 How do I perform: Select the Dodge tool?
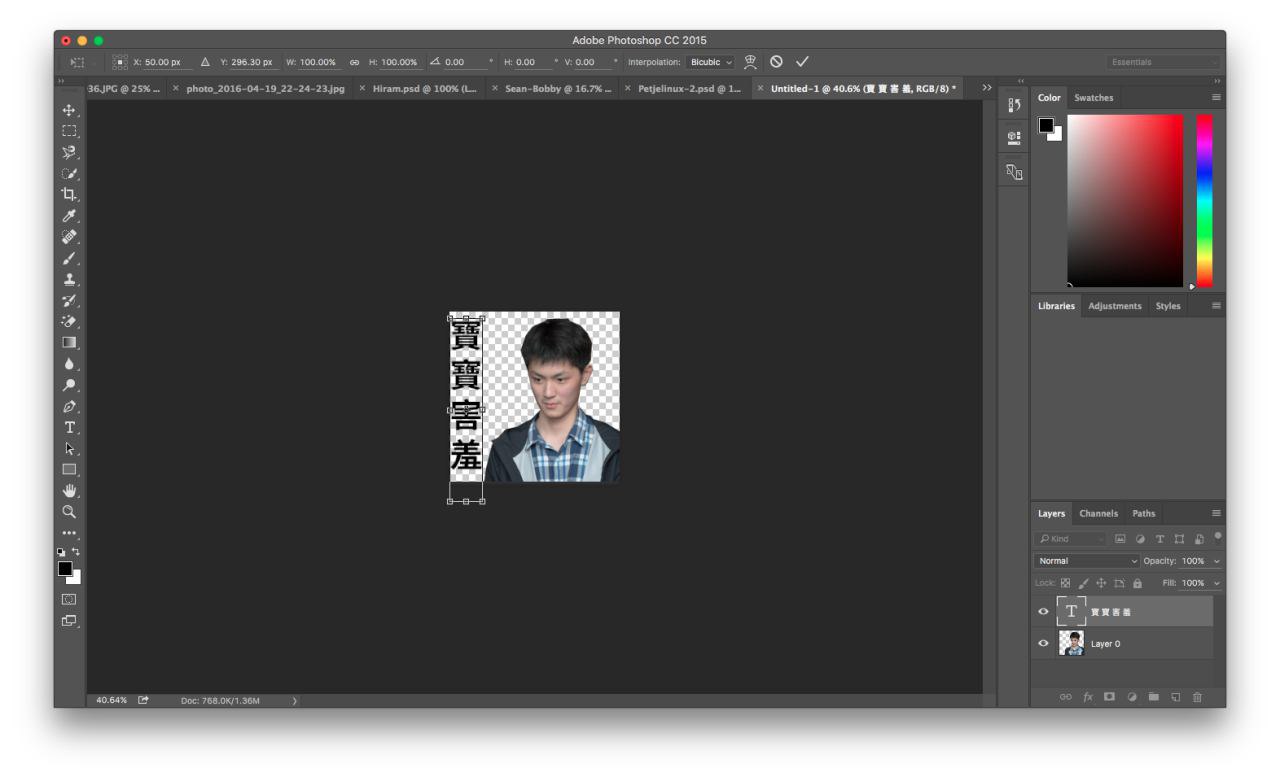coord(69,385)
